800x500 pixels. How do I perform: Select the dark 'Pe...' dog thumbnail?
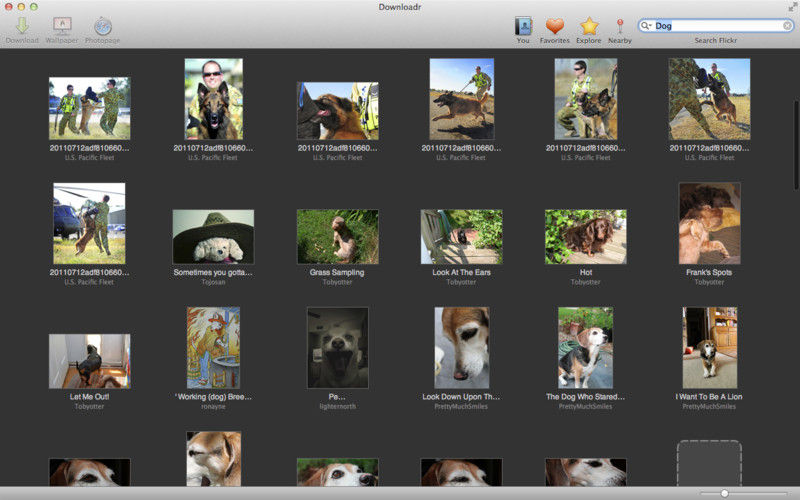(x=337, y=348)
